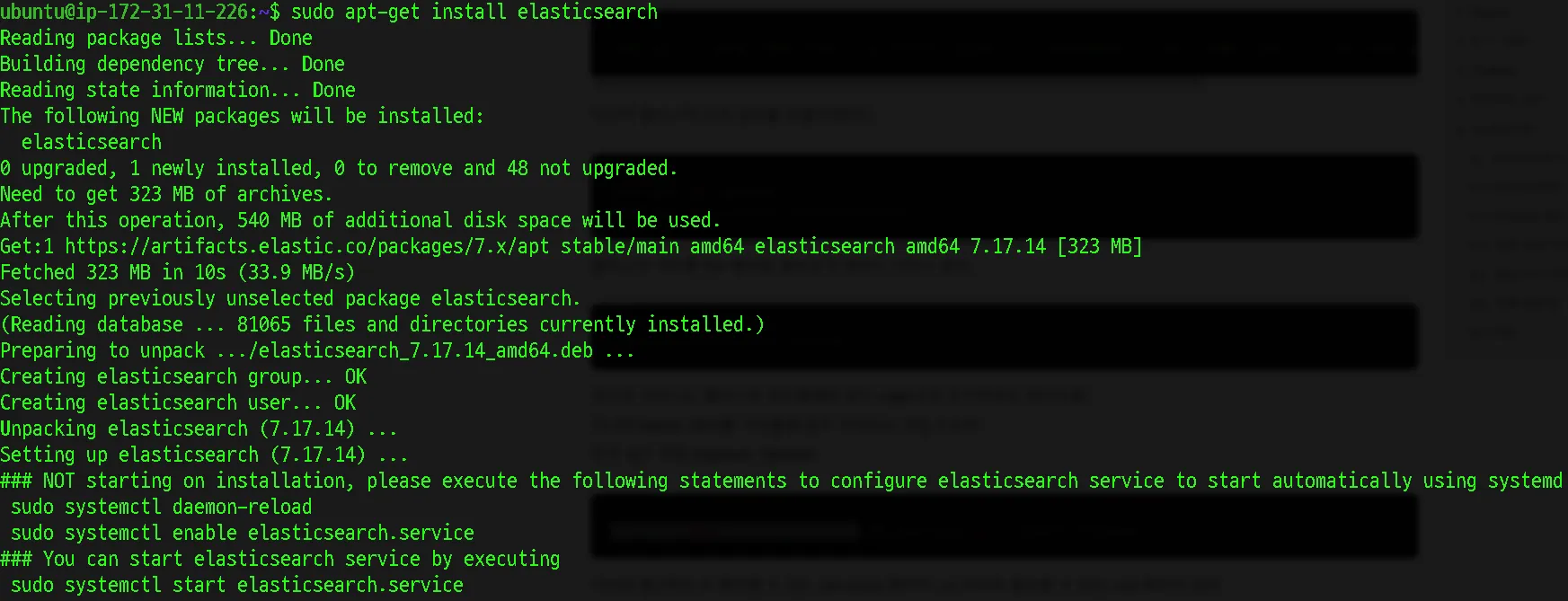Click the artifacts.elastic.co packages URL
Image resolution: width=1568 pixels, height=601 pixels.
(x=306, y=246)
